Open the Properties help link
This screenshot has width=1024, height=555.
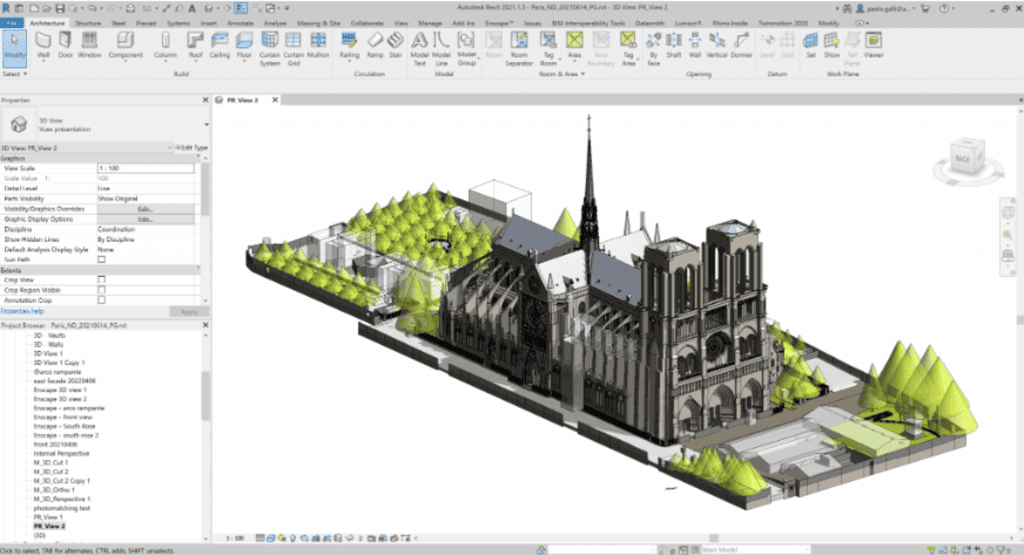pos(22,312)
